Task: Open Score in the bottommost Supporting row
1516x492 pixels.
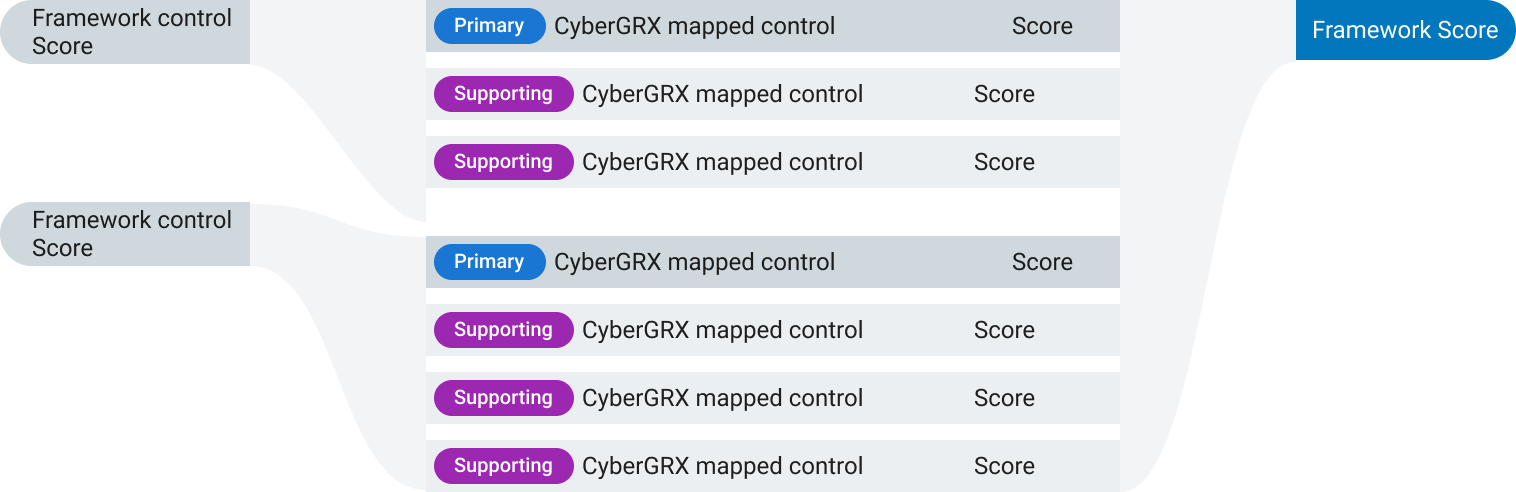Action: [1004, 466]
